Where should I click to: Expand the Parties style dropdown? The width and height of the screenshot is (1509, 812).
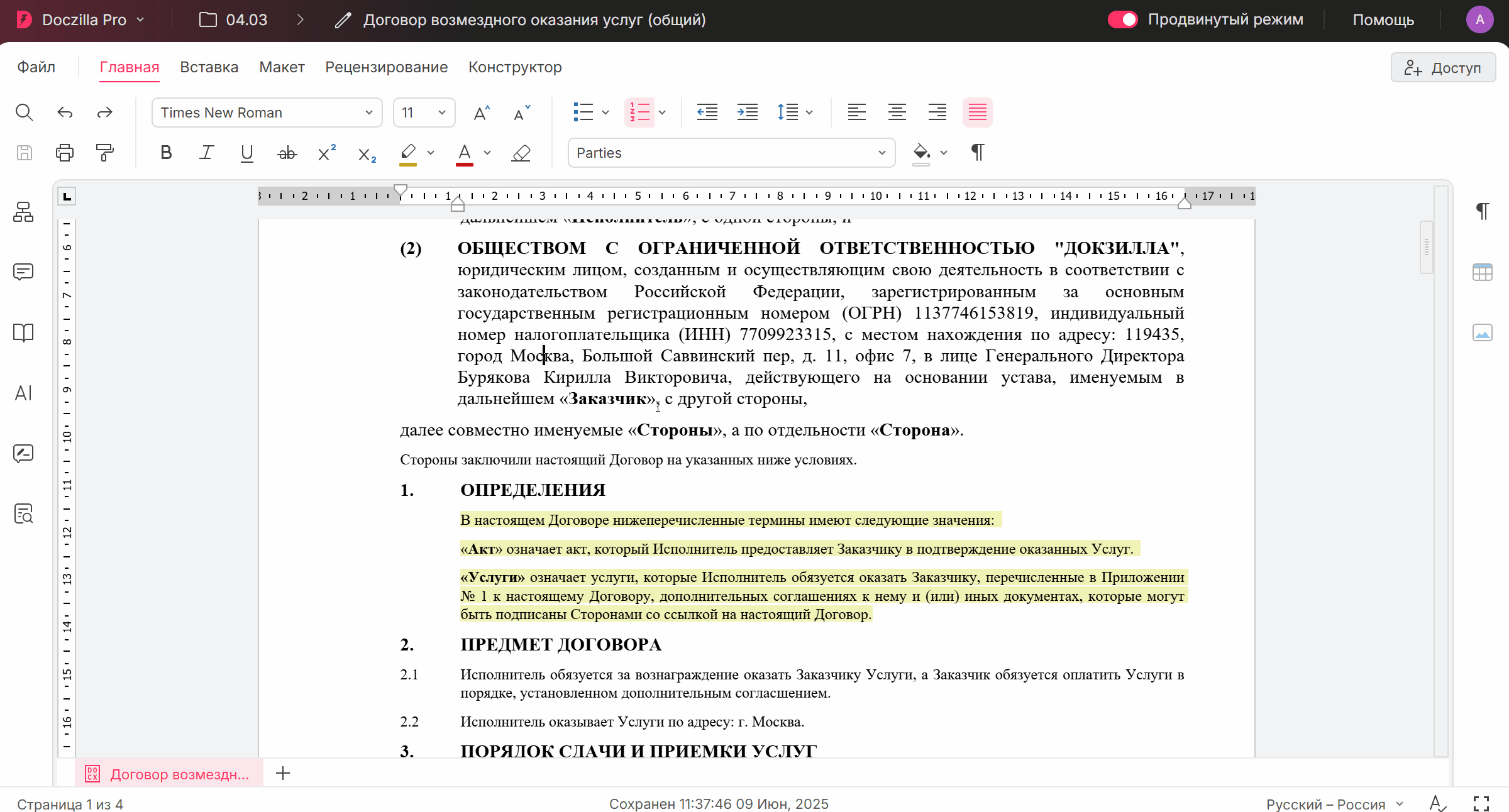732,153
